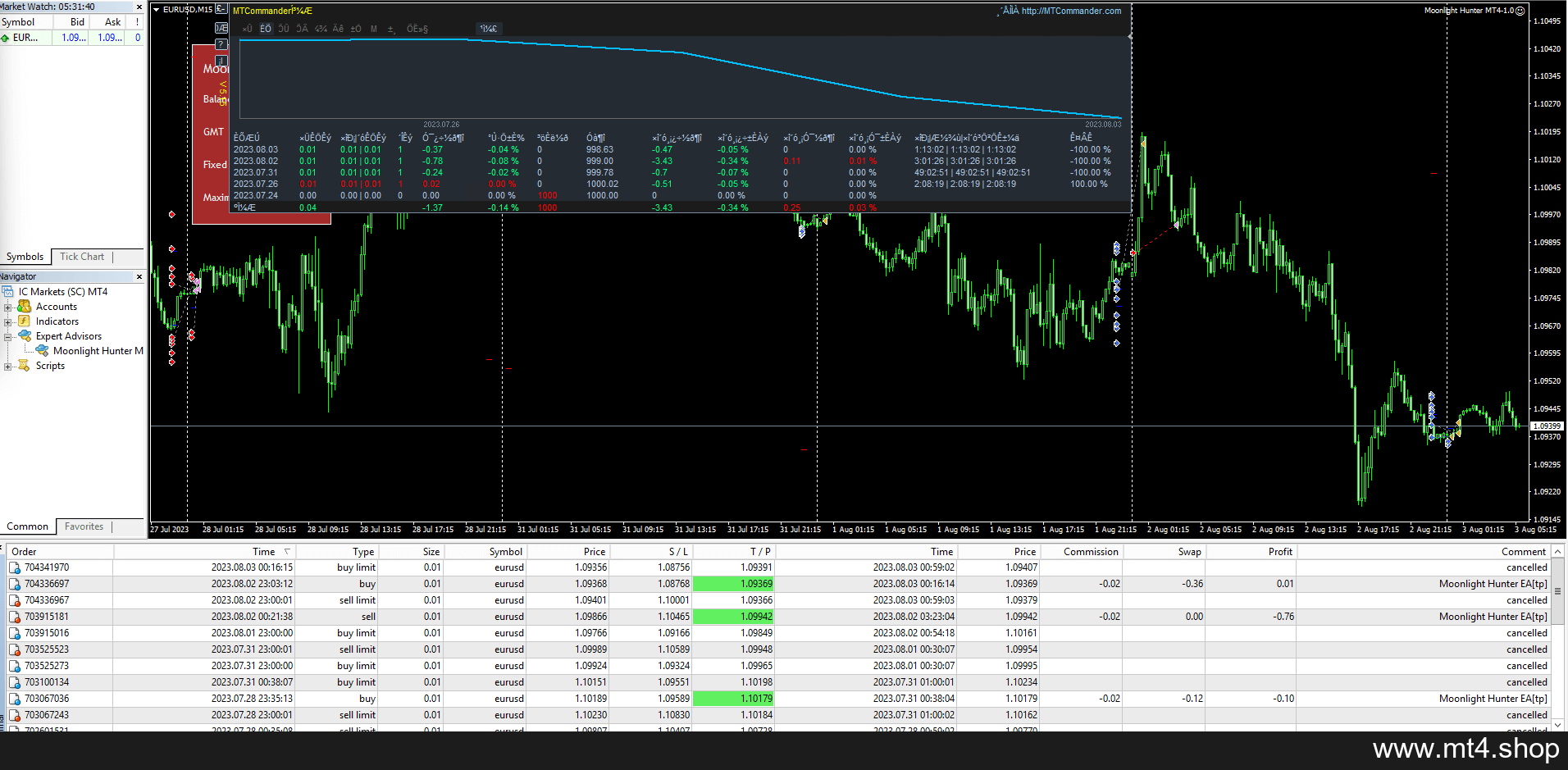Click order icon for order 703067036
The height and width of the screenshot is (770, 1568).
tap(15, 699)
